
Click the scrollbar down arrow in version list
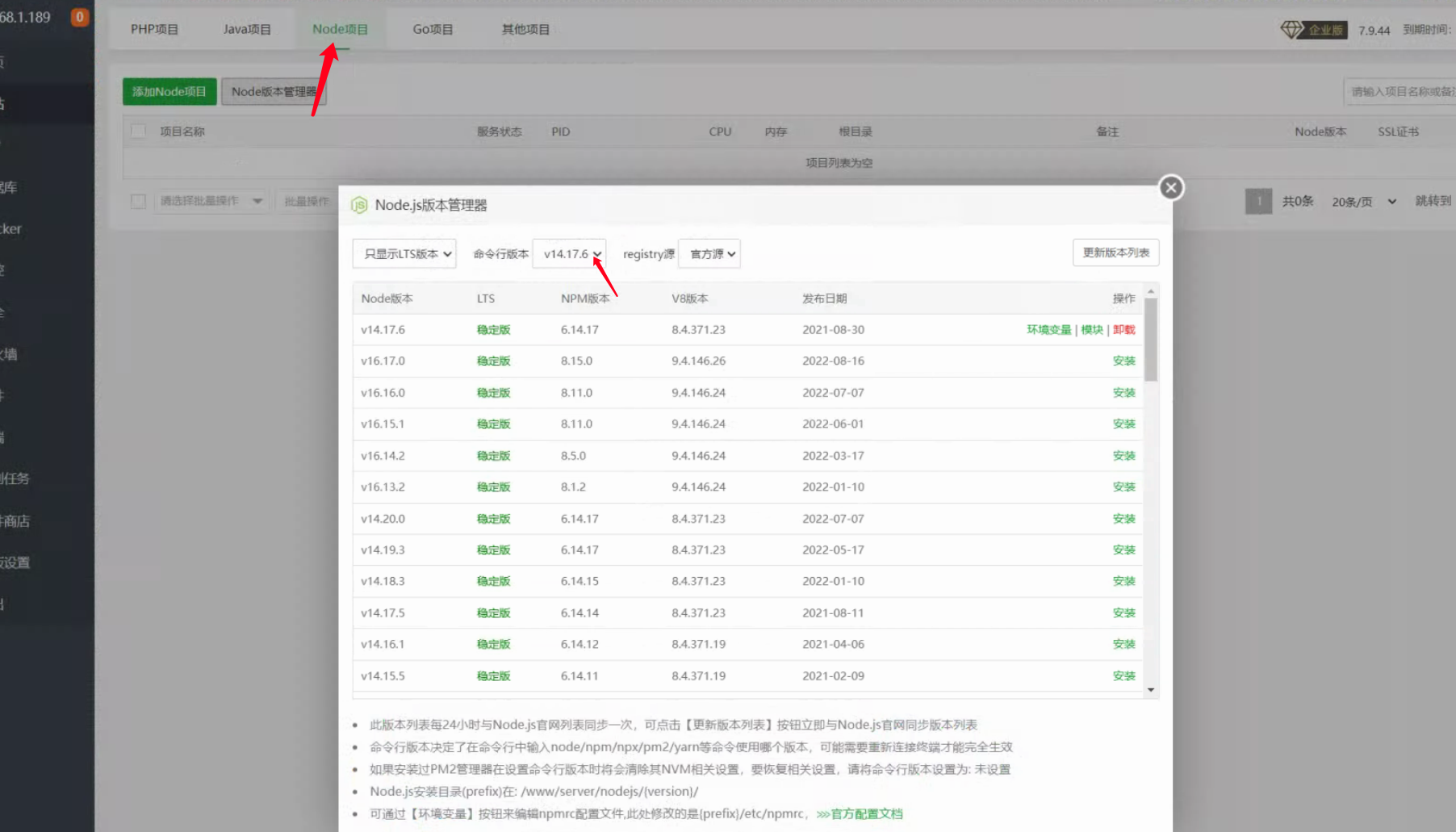click(x=1151, y=690)
